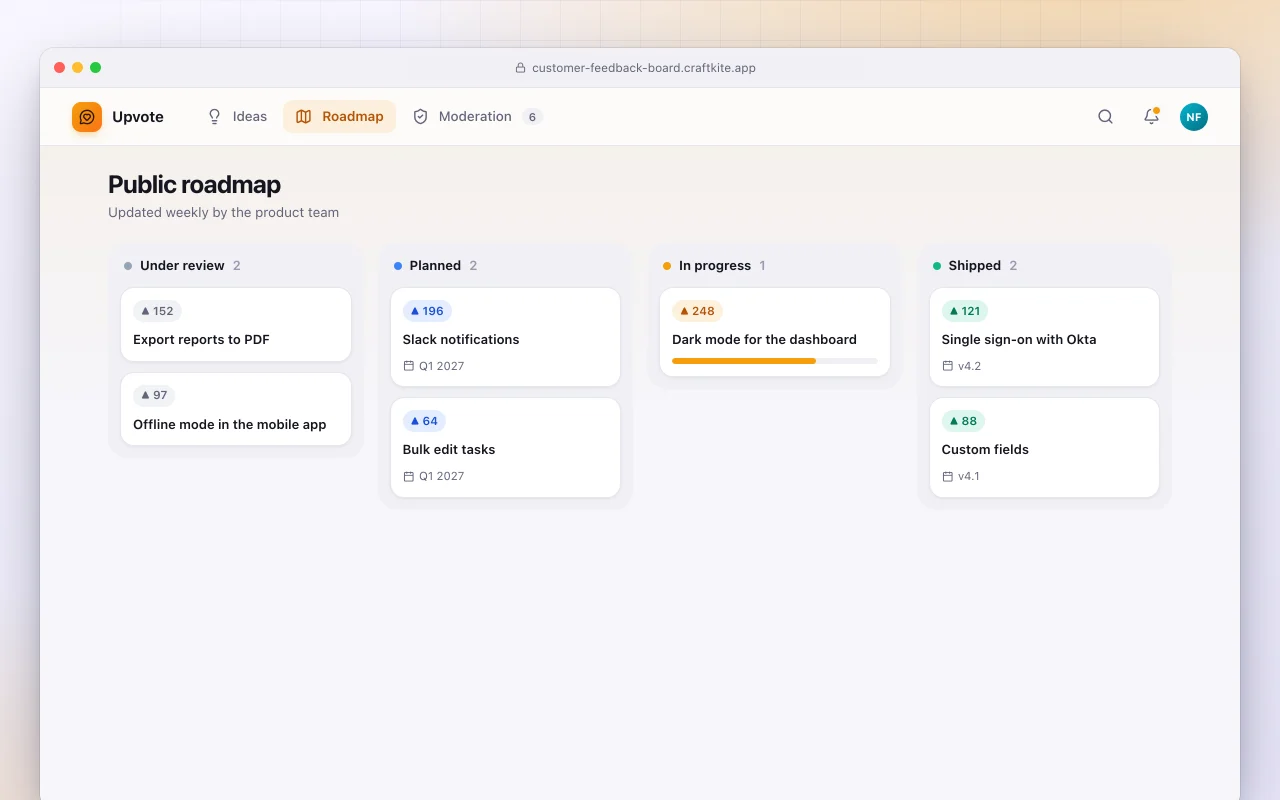Click the Upvote logo icon

(87, 117)
